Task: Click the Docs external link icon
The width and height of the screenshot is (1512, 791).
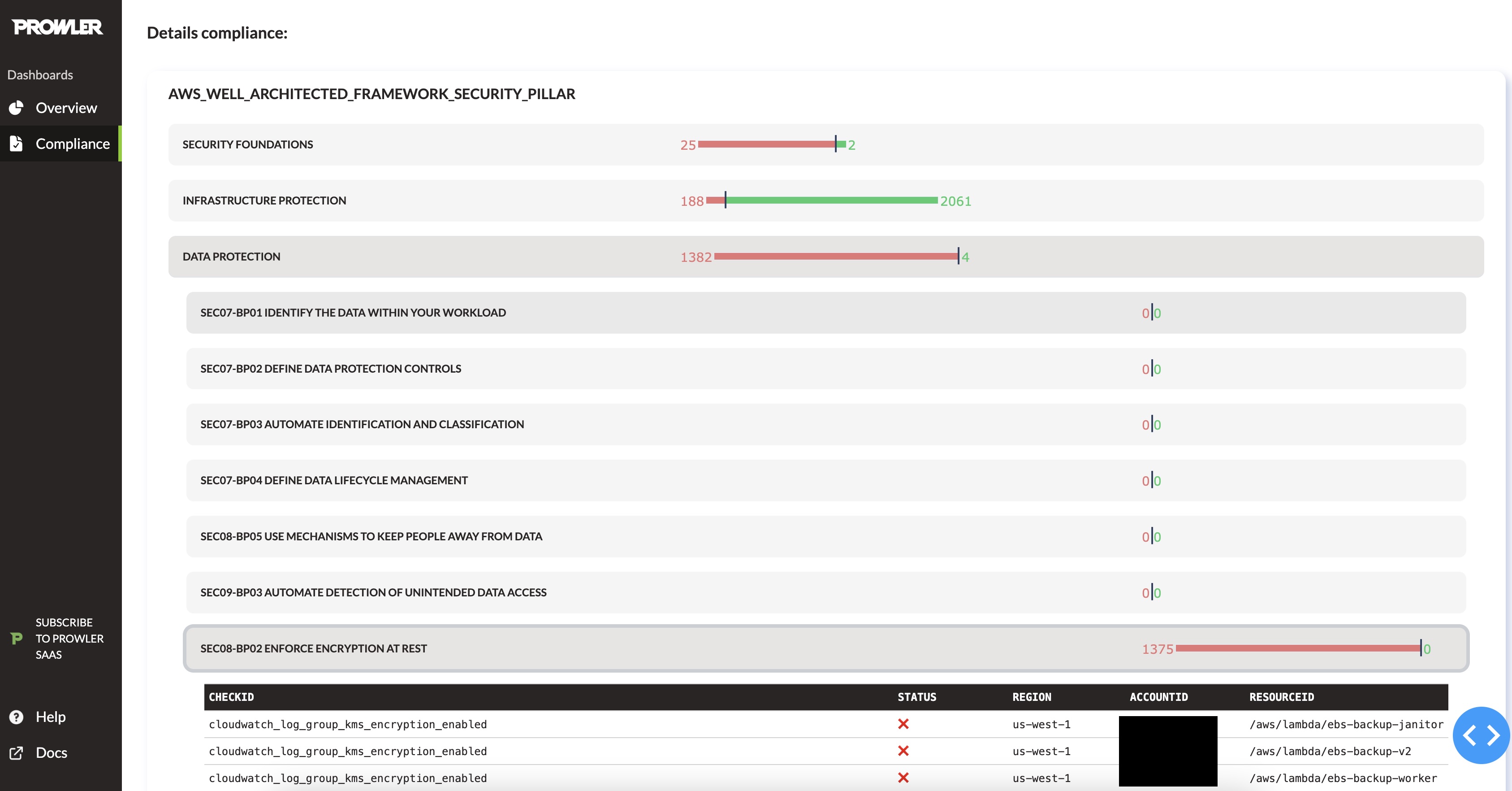Action: [17, 753]
